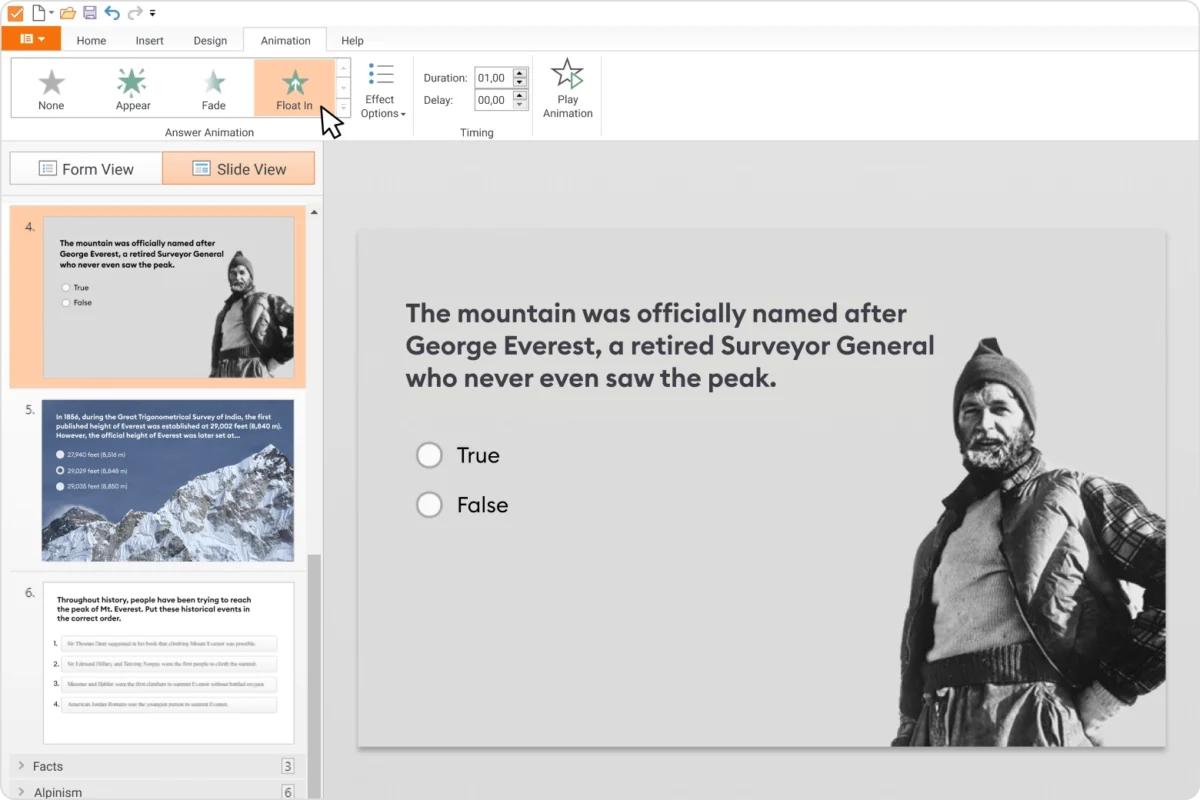Select the Animation tab
The height and width of the screenshot is (800, 1200).
click(286, 41)
